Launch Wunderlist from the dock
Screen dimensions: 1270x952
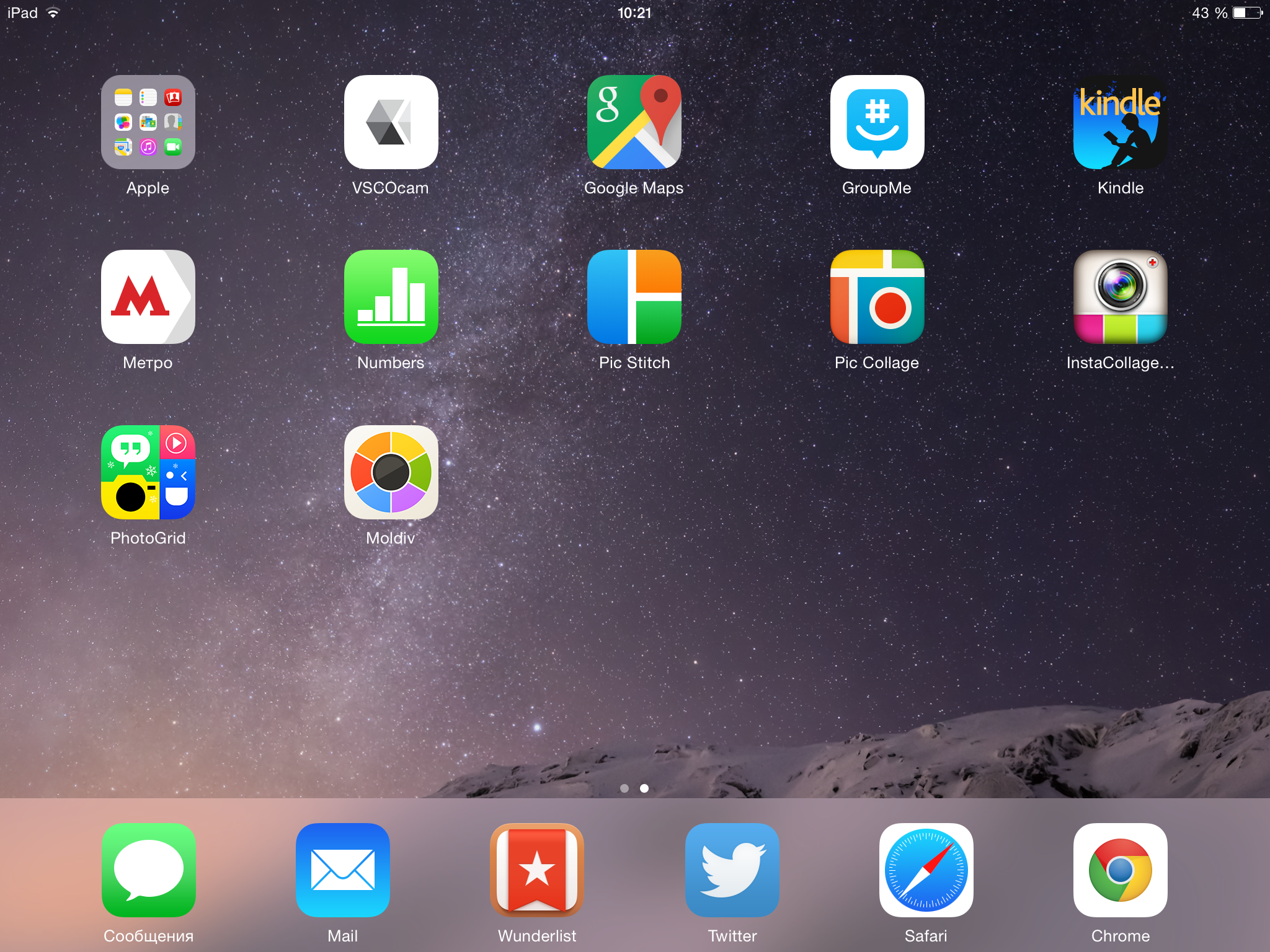[537, 870]
